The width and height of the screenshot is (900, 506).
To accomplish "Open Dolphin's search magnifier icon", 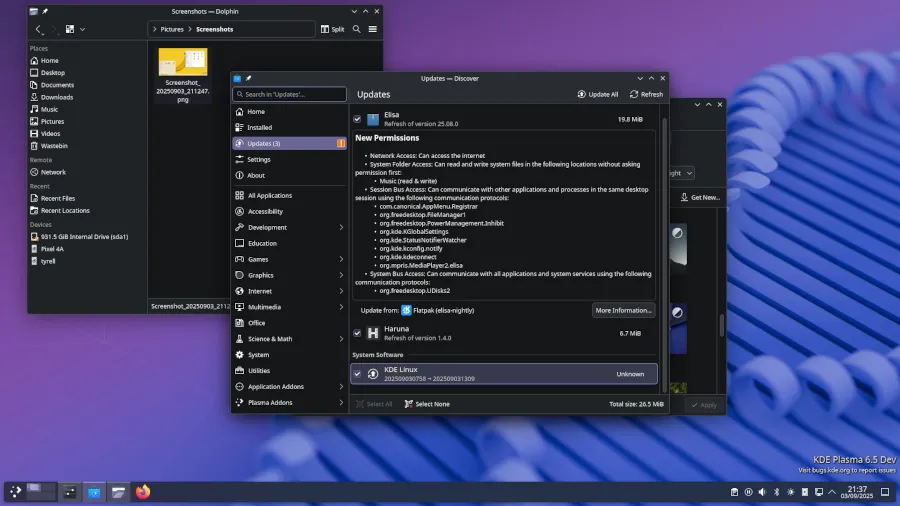I will coord(356,29).
